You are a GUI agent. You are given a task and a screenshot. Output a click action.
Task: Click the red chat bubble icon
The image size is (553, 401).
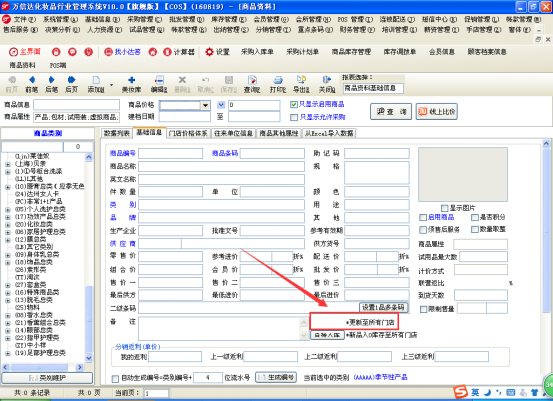72,52
